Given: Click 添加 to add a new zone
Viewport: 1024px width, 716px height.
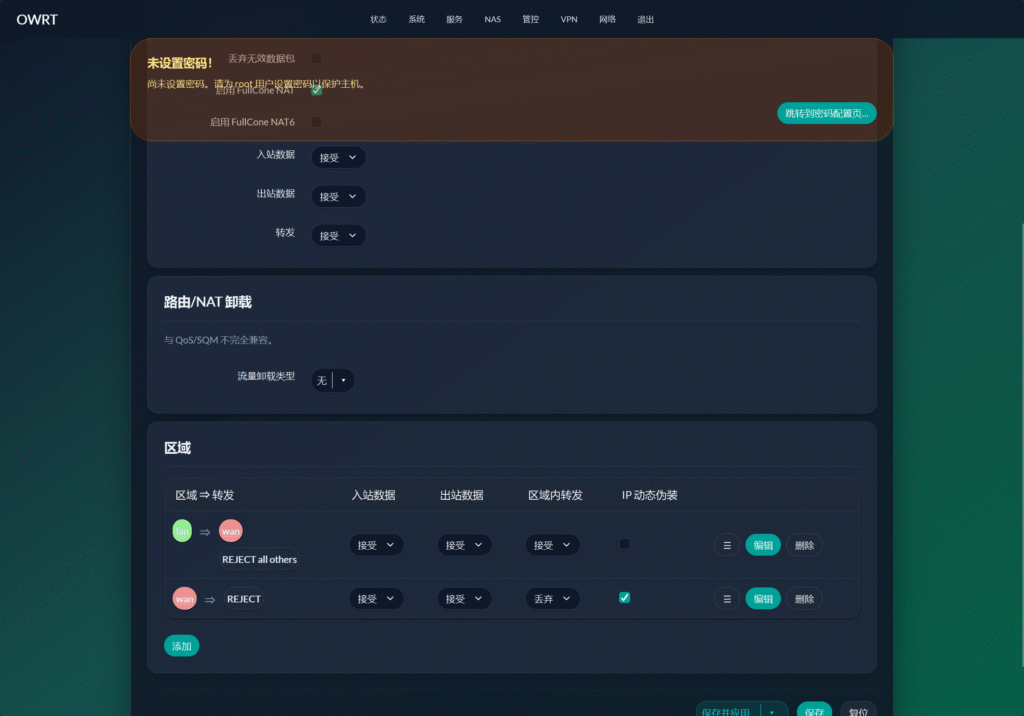Looking at the screenshot, I should coord(182,646).
